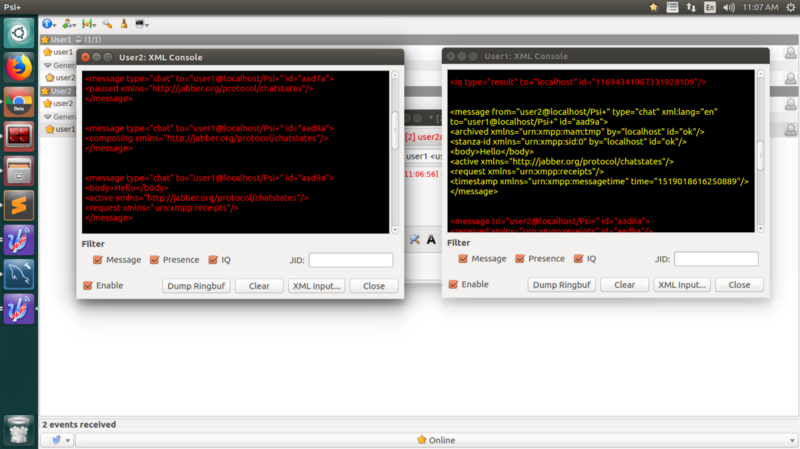Uncheck Presence filter in User1 XML Console
Image resolution: width=800 pixels, height=449 pixels.
click(519, 259)
